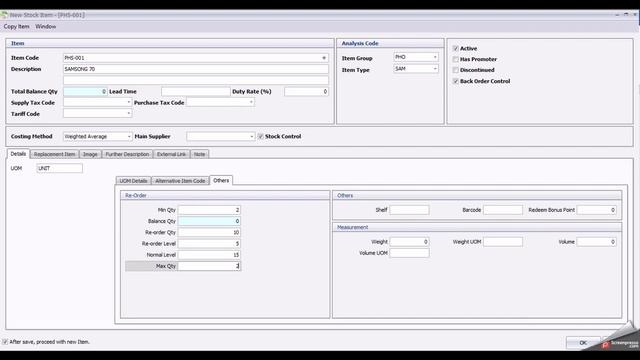Viewport: 640px width, 360px height.
Task: Tick the Discontinued checkbox
Action: point(456,70)
